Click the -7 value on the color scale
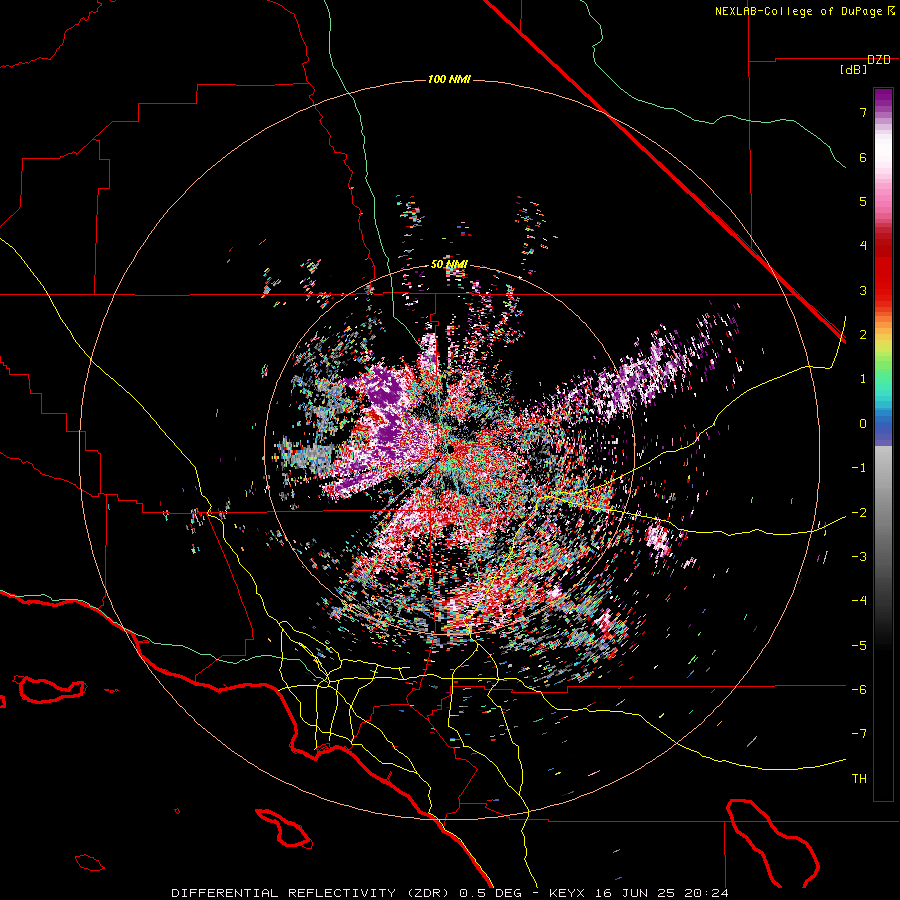Screen dimensions: 900x900 (x=859, y=734)
